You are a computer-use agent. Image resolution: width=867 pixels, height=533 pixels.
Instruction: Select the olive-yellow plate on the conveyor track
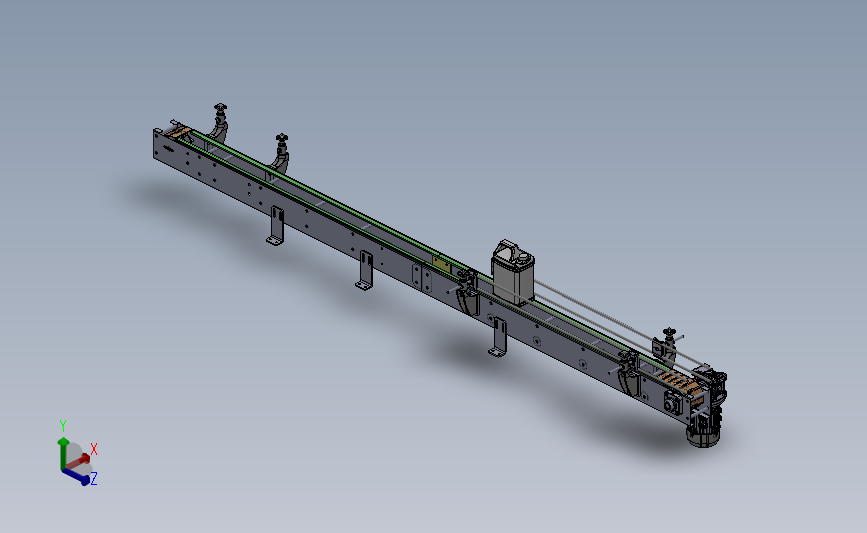click(x=442, y=264)
